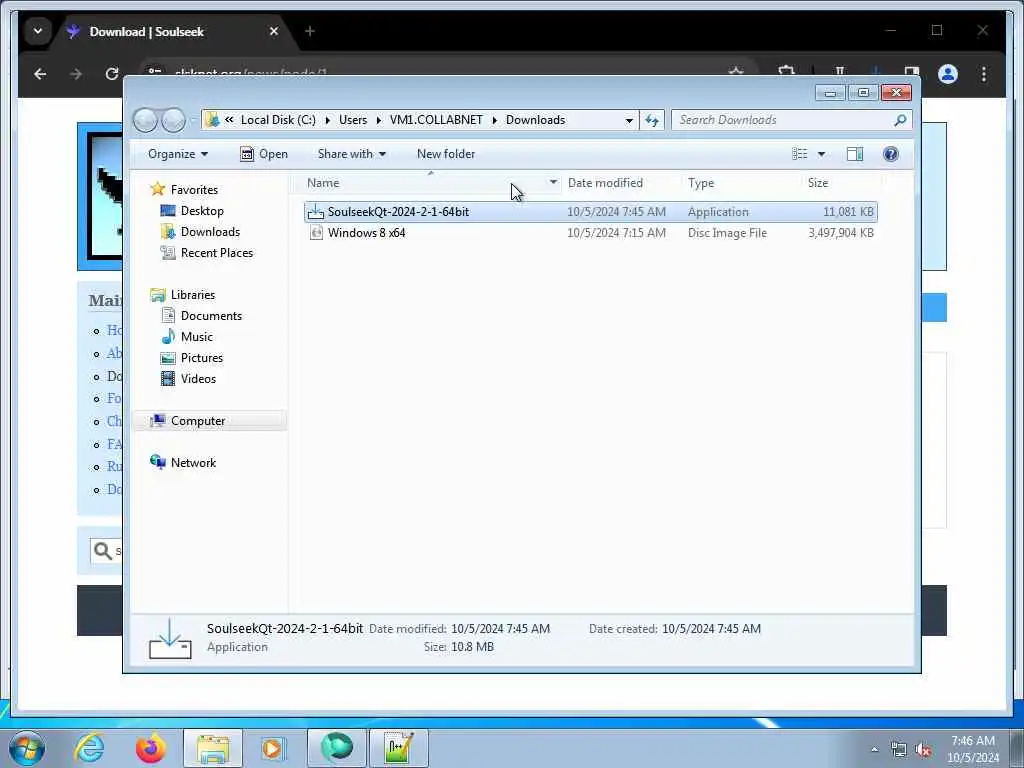
Task: Click Downloads in the address path
Action: pyautogui.click(x=536, y=120)
